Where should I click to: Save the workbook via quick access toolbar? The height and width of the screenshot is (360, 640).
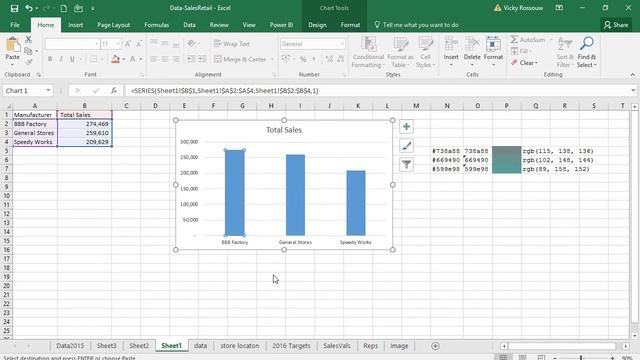click(14, 8)
